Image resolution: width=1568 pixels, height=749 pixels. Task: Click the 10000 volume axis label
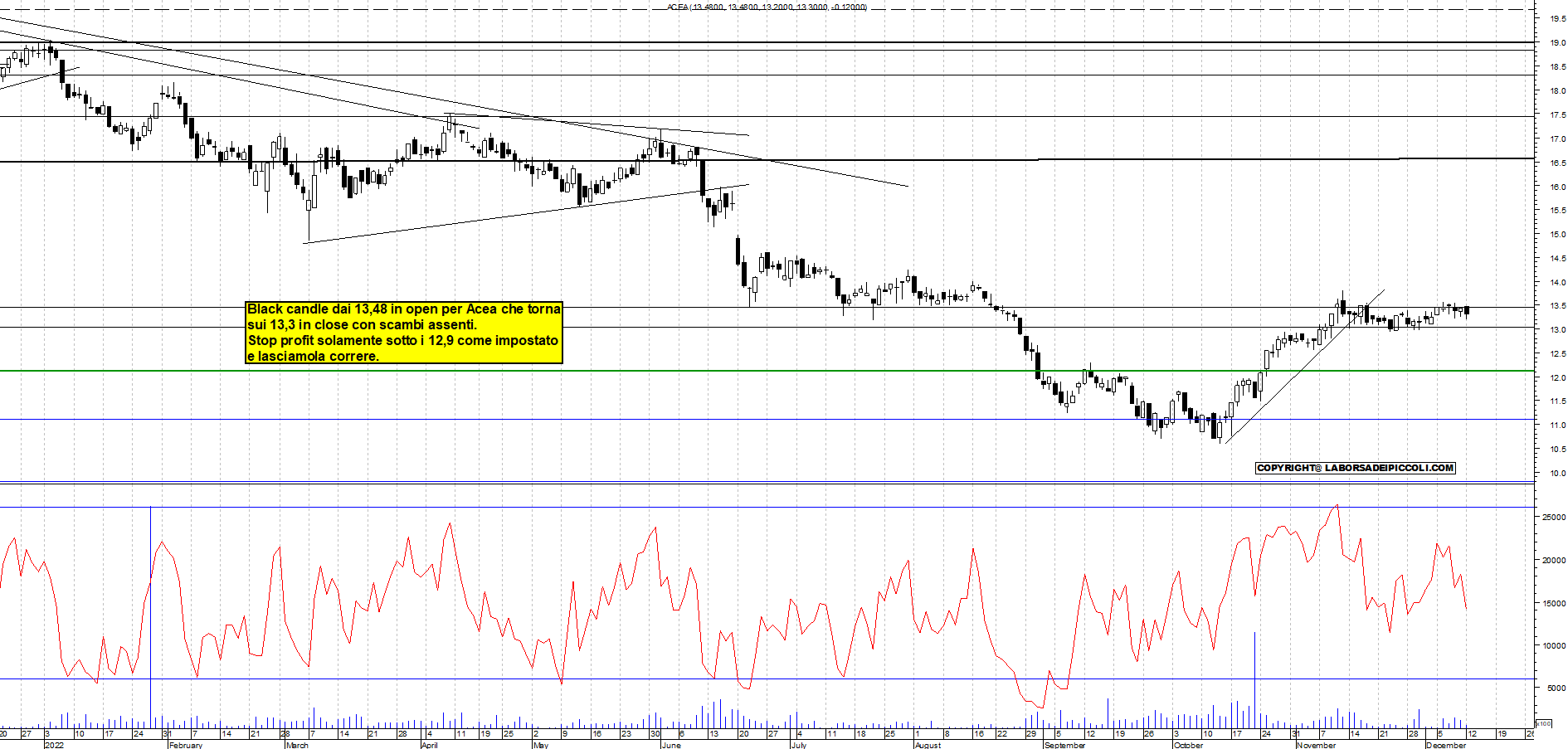pos(1554,645)
